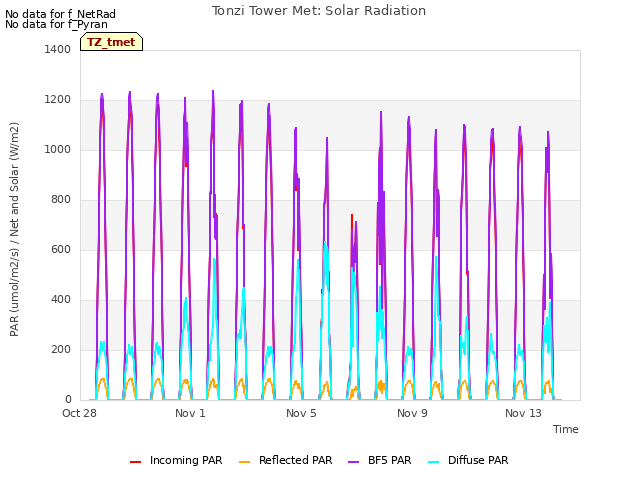Click the Nov 5 x-axis tick label
The image size is (640, 480).
coord(301,413)
